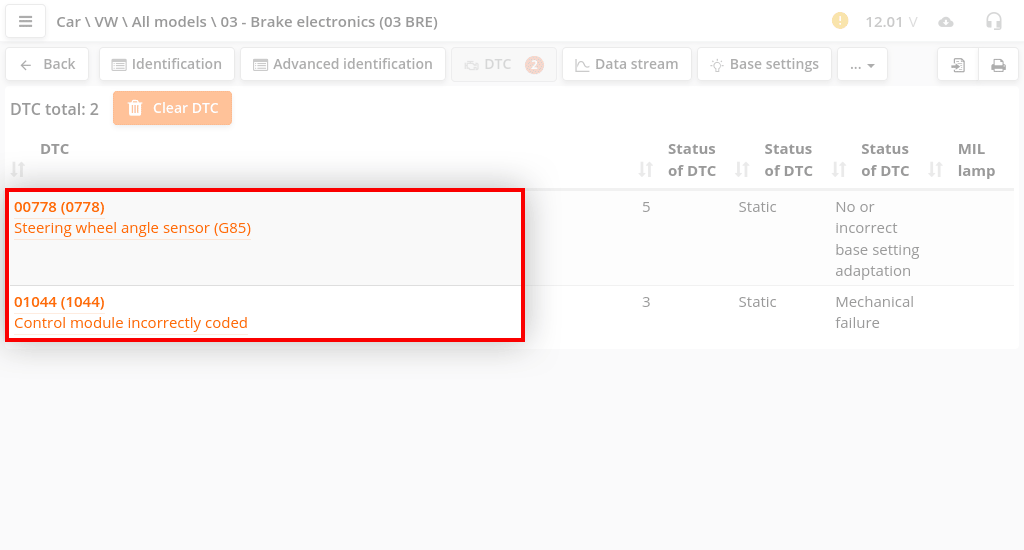The height and width of the screenshot is (550, 1024).
Task: Open headset support icon
Action: tap(993, 21)
